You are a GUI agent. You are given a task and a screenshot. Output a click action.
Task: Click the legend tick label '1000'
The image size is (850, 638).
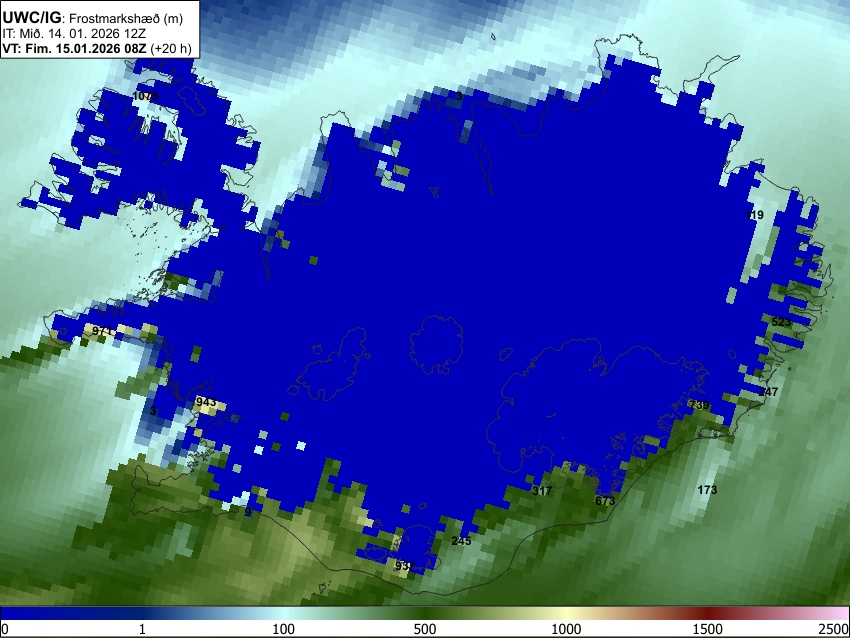click(x=566, y=629)
